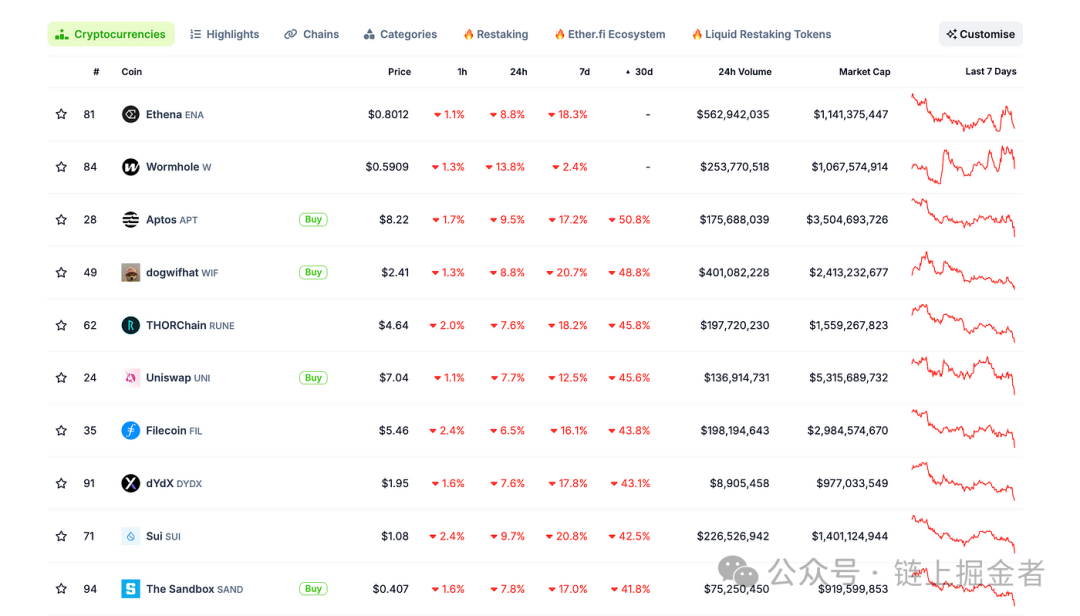The width and height of the screenshot is (1080, 616).
Task: Click the Filecoin coin logo icon
Action: tap(130, 431)
